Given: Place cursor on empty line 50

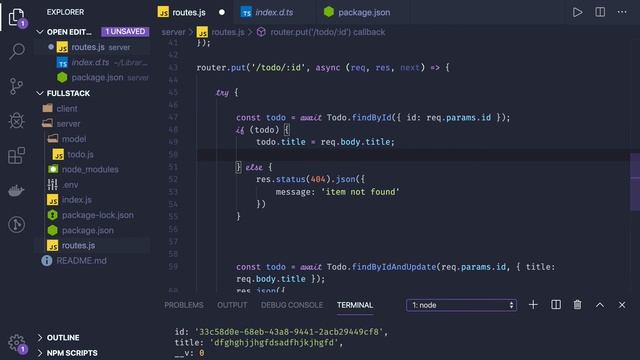Looking at the screenshot, I should click(x=412, y=154).
